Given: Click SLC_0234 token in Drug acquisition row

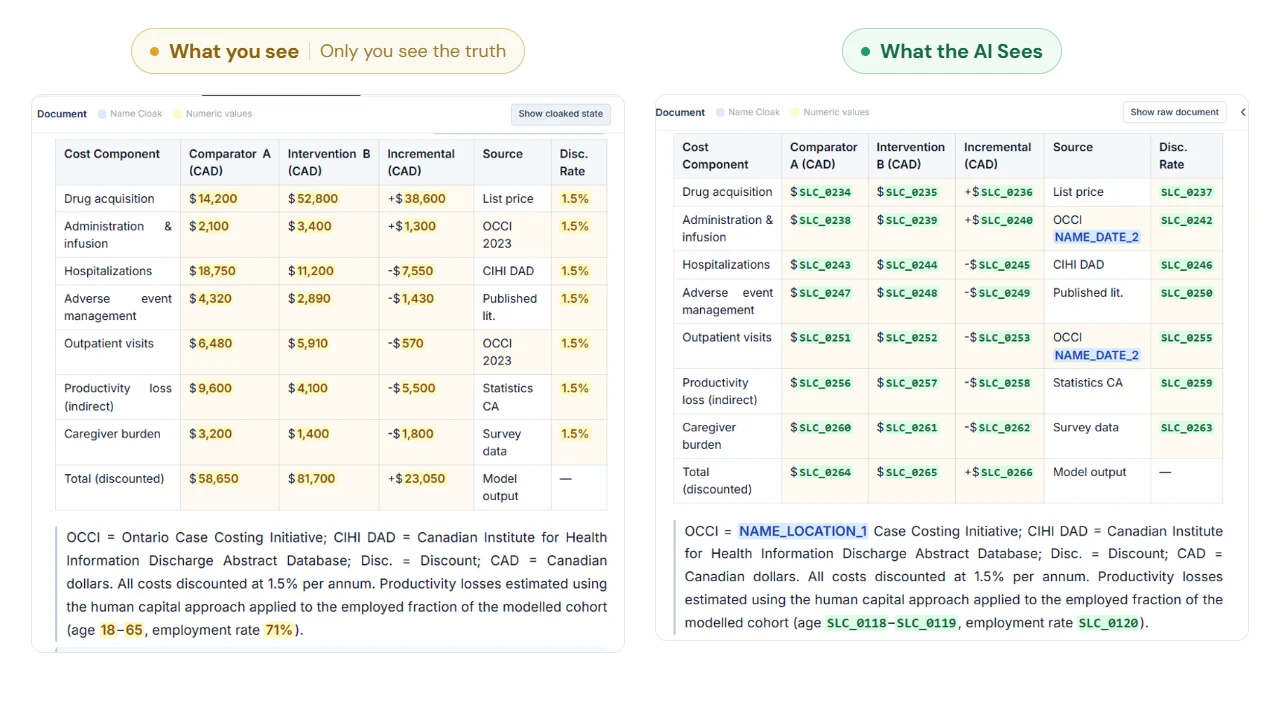Looking at the screenshot, I should (x=825, y=192).
